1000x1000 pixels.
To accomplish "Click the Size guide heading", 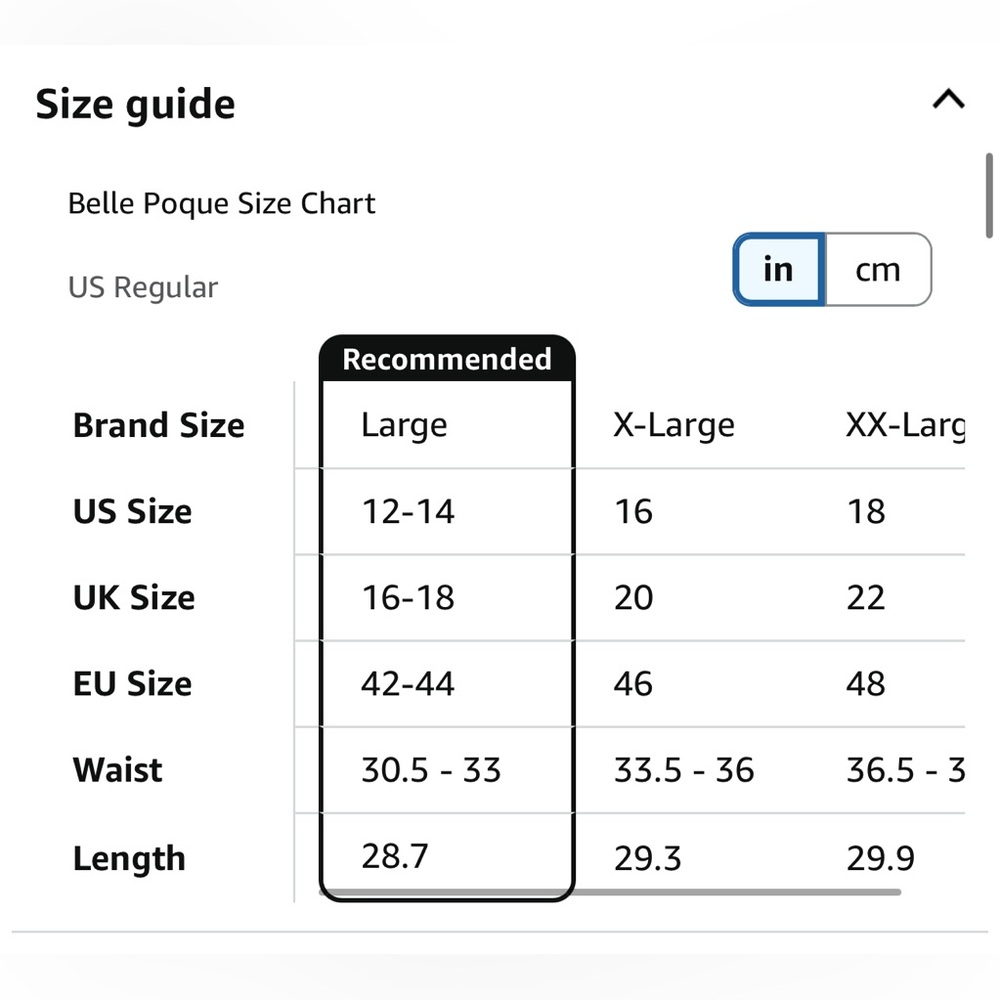I will (x=136, y=104).
